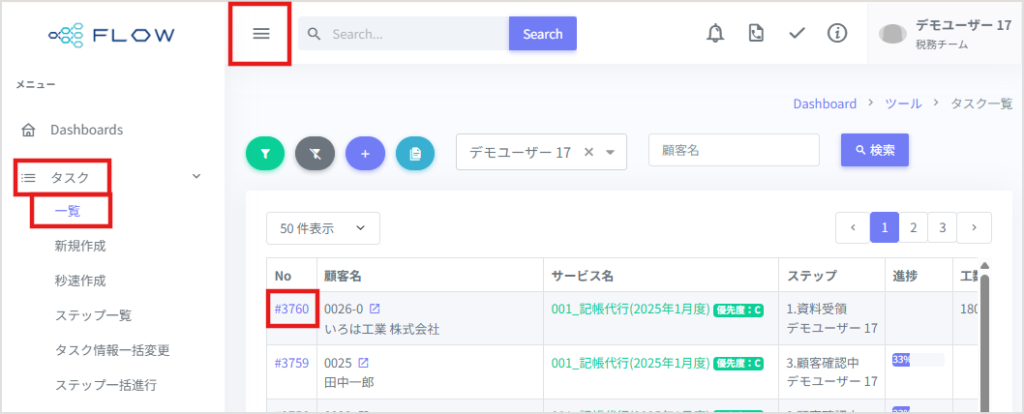Expand the デモユーザー 17 user dropdown arrow
The image size is (1024, 414).
pyautogui.click(x=611, y=152)
